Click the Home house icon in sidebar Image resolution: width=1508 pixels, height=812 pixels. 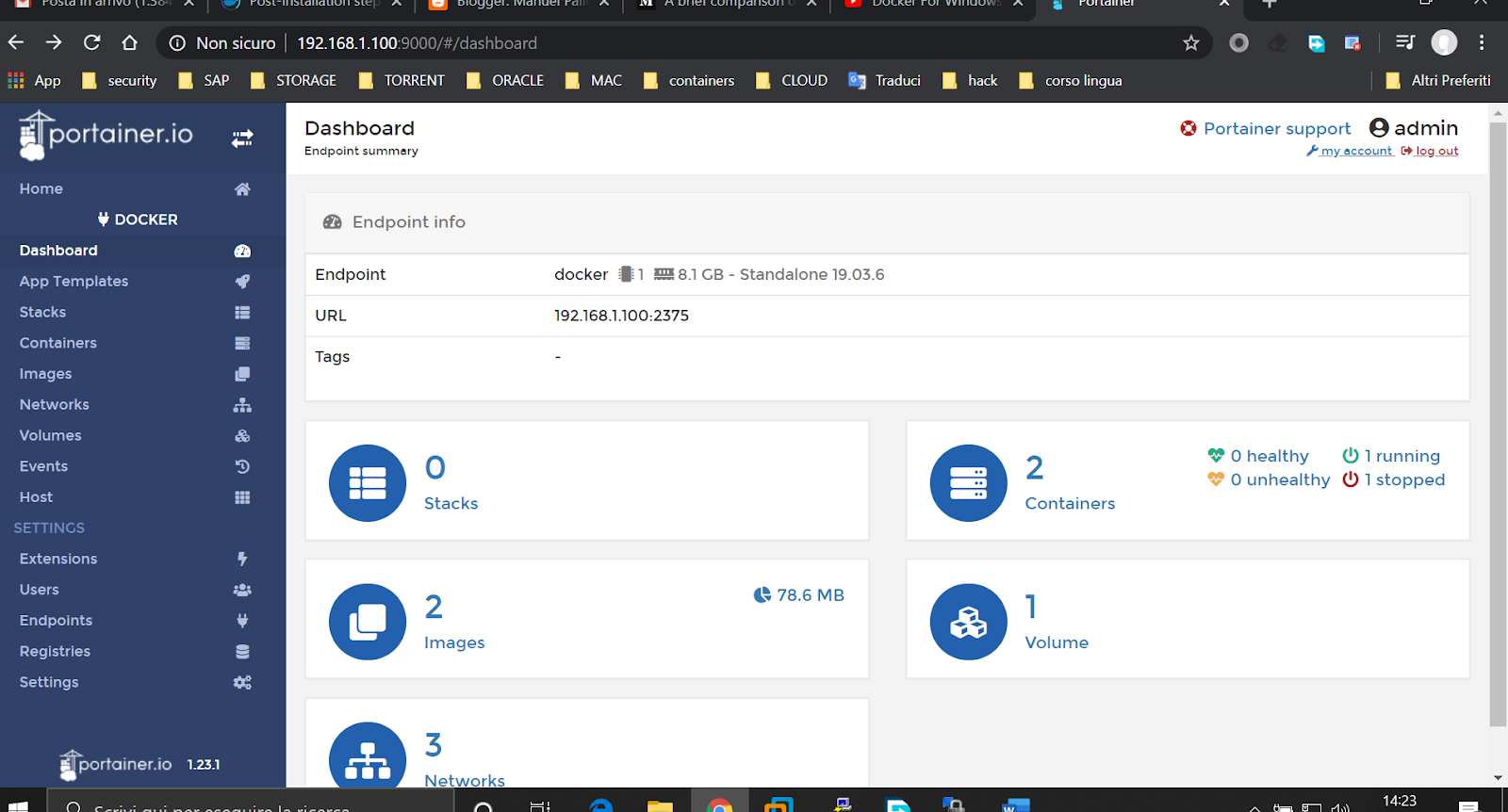242,189
